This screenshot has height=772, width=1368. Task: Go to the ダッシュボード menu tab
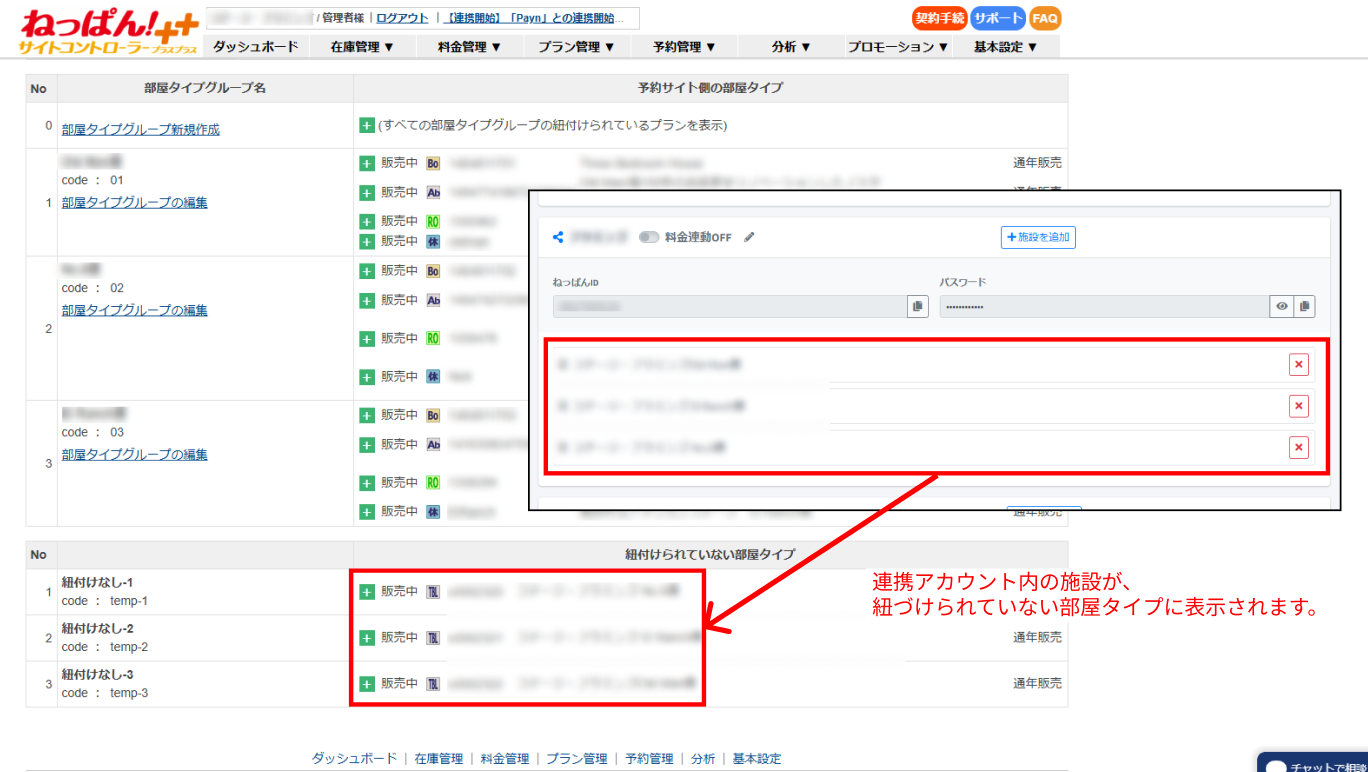pos(255,47)
